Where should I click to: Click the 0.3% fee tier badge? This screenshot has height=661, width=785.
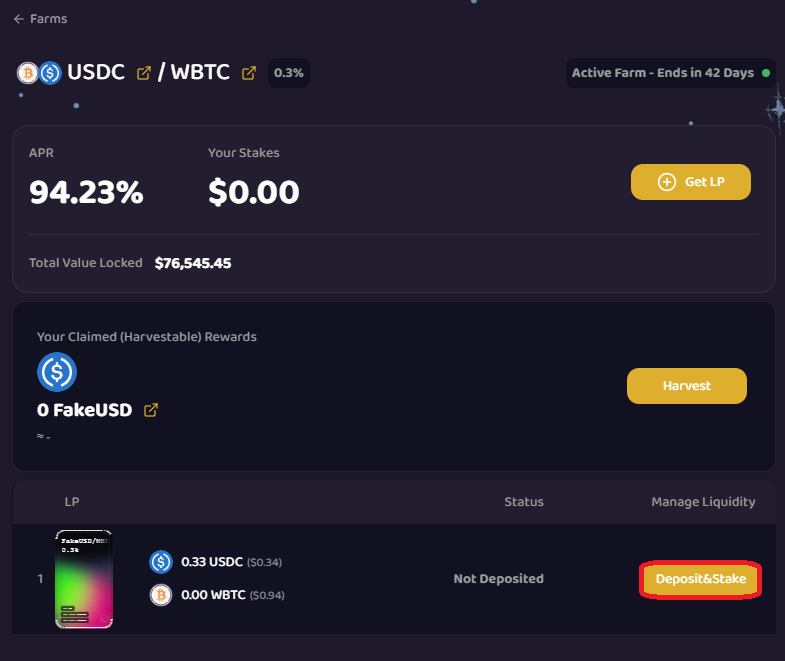(x=289, y=73)
